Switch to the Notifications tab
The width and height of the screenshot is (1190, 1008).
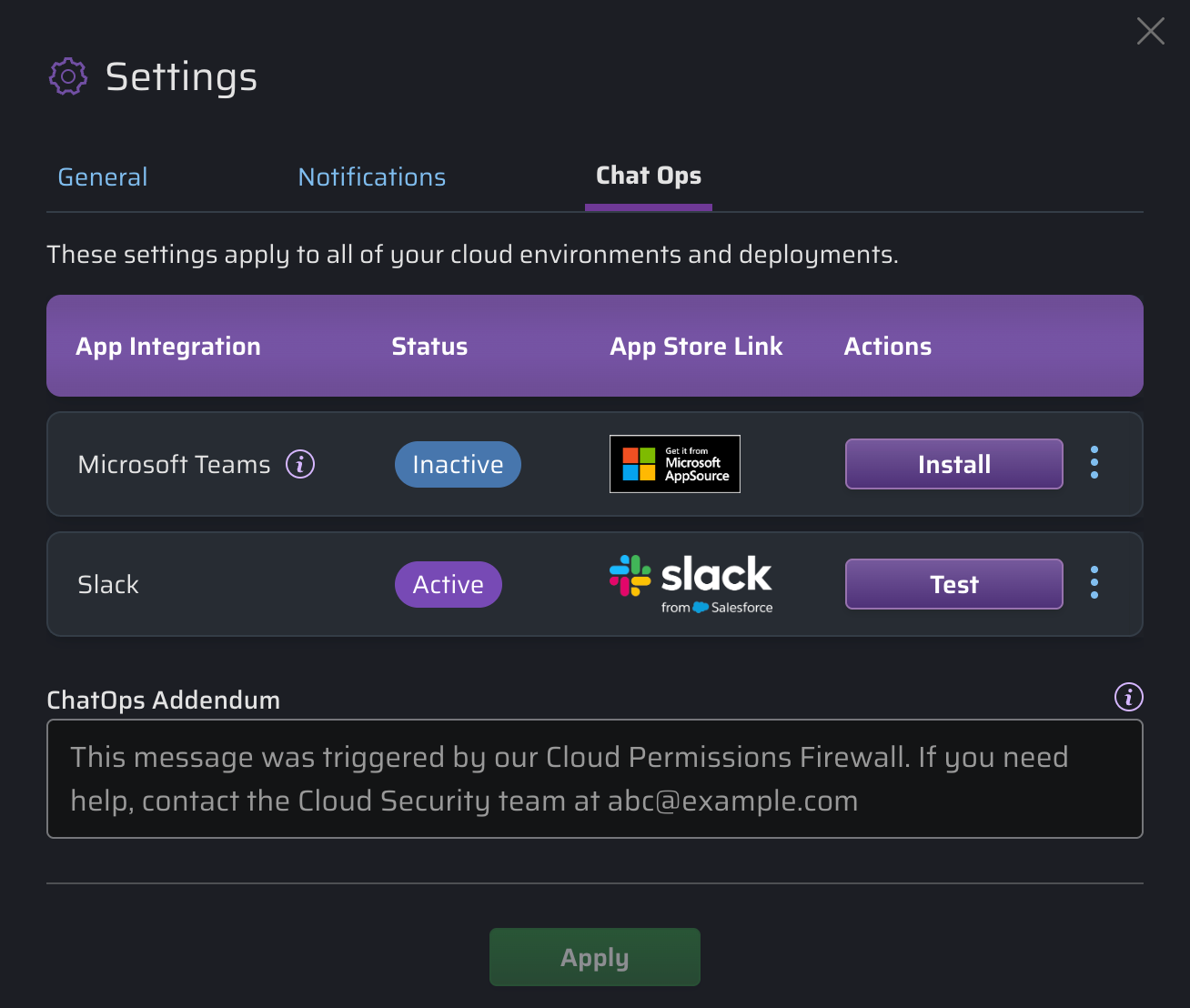372,176
